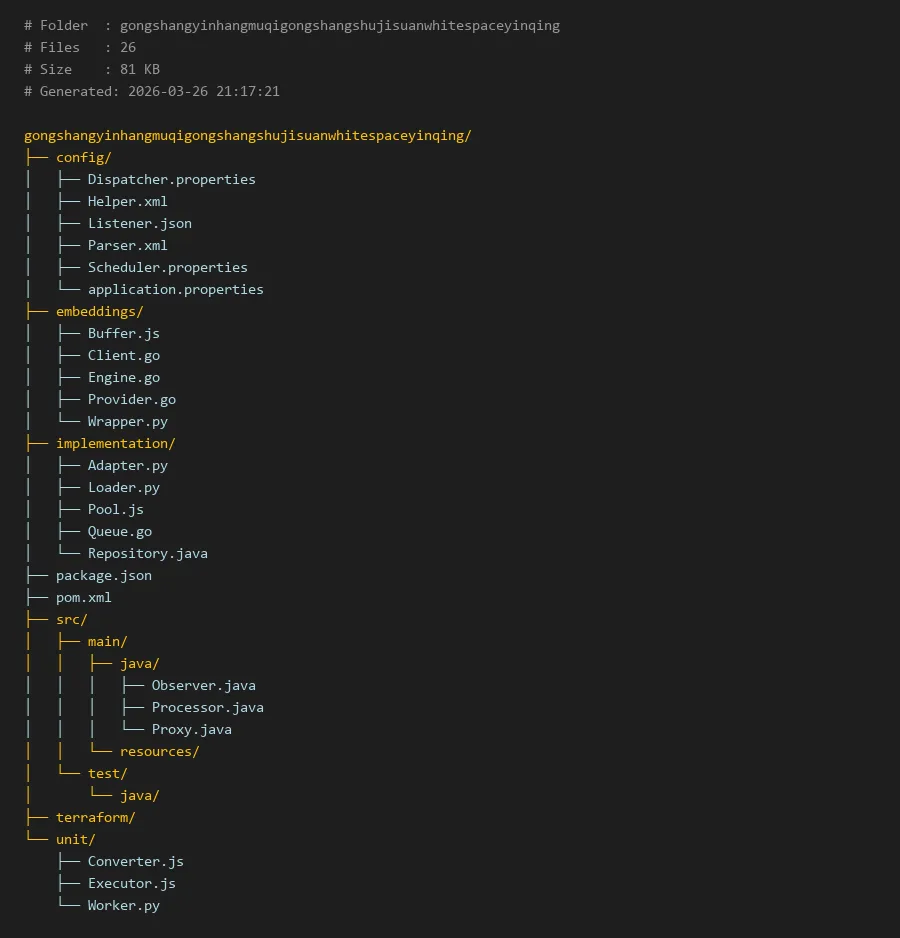
Task: Open the Observer.java file
Action: click(203, 685)
